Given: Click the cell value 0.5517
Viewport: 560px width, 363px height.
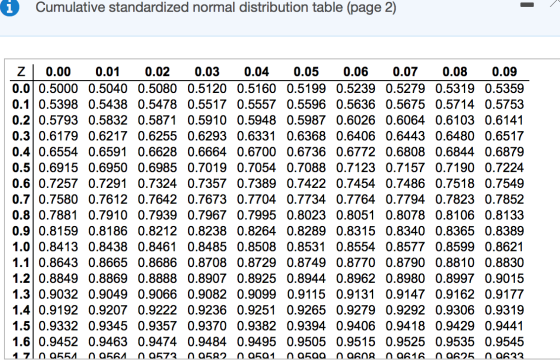Looking at the screenshot, I should click(207, 104).
